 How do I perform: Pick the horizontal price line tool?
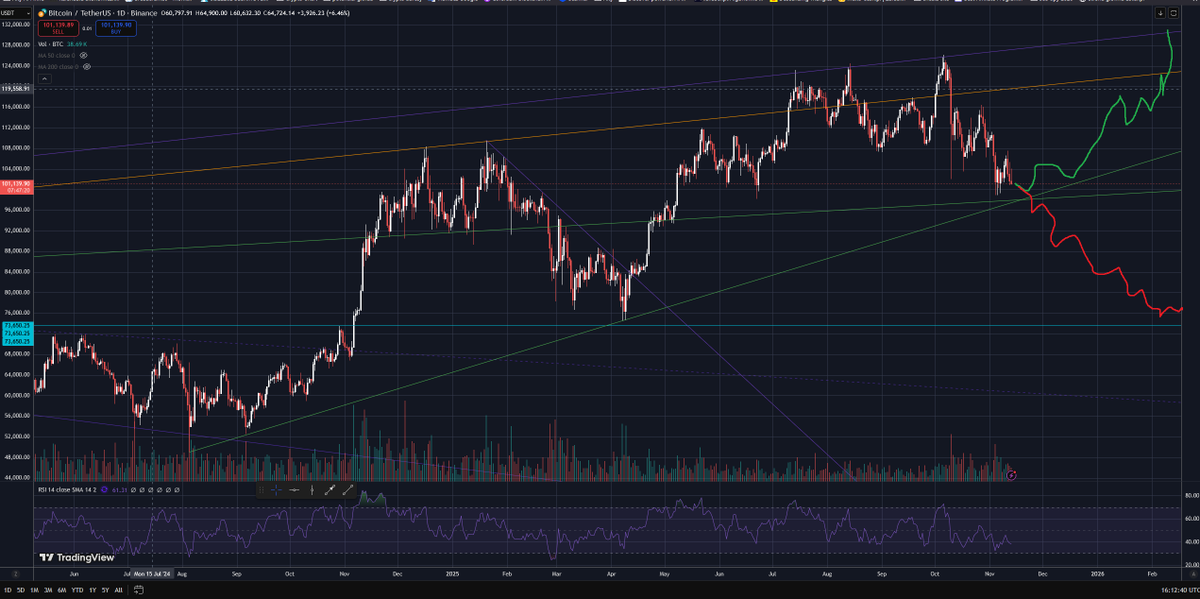tap(294, 490)
